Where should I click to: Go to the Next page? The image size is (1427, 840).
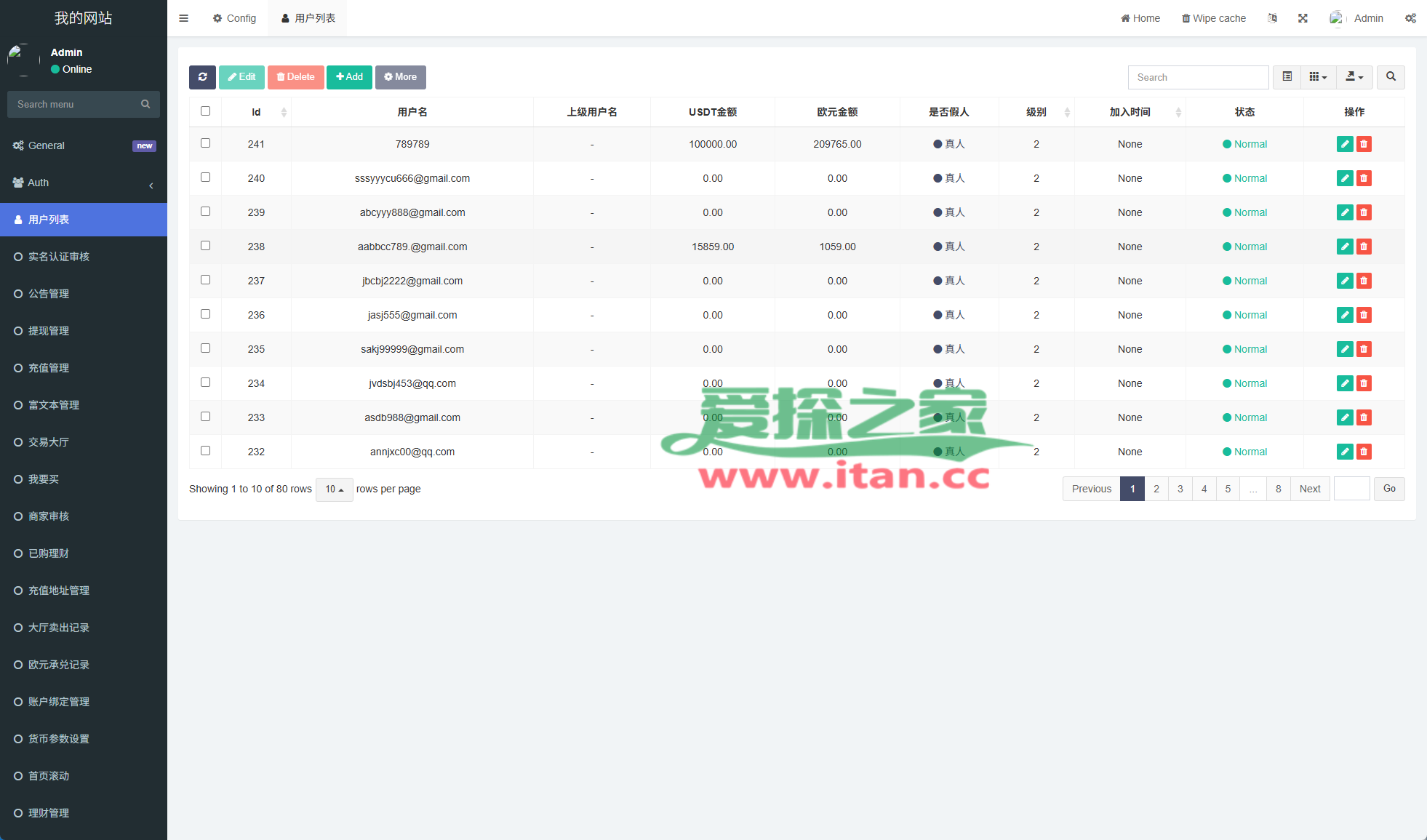click(x=1310, y=489)
